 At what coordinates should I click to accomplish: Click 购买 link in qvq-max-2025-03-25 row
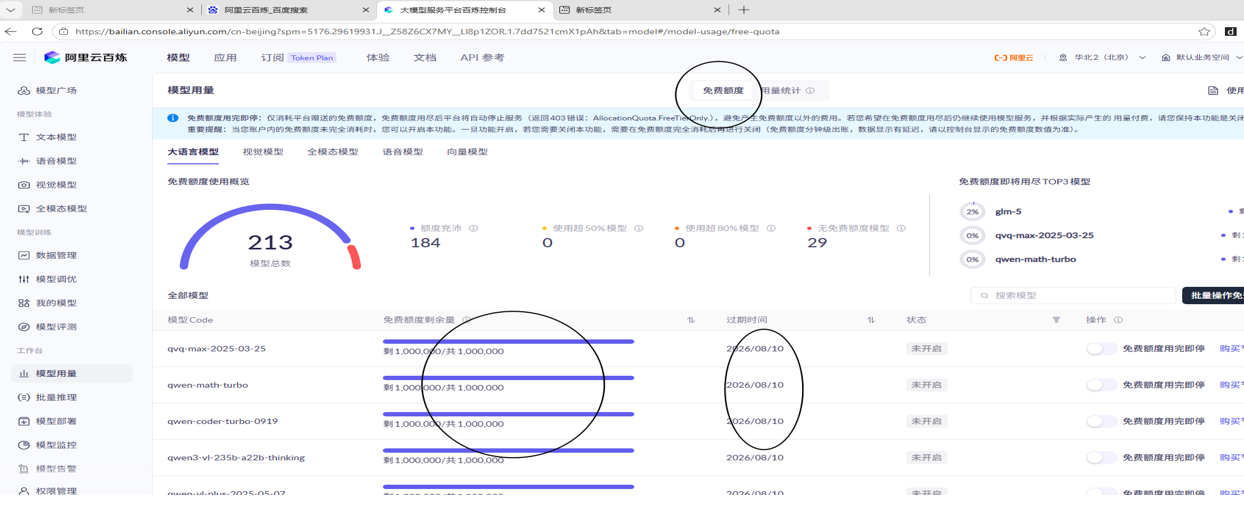tap(1231, 349)
